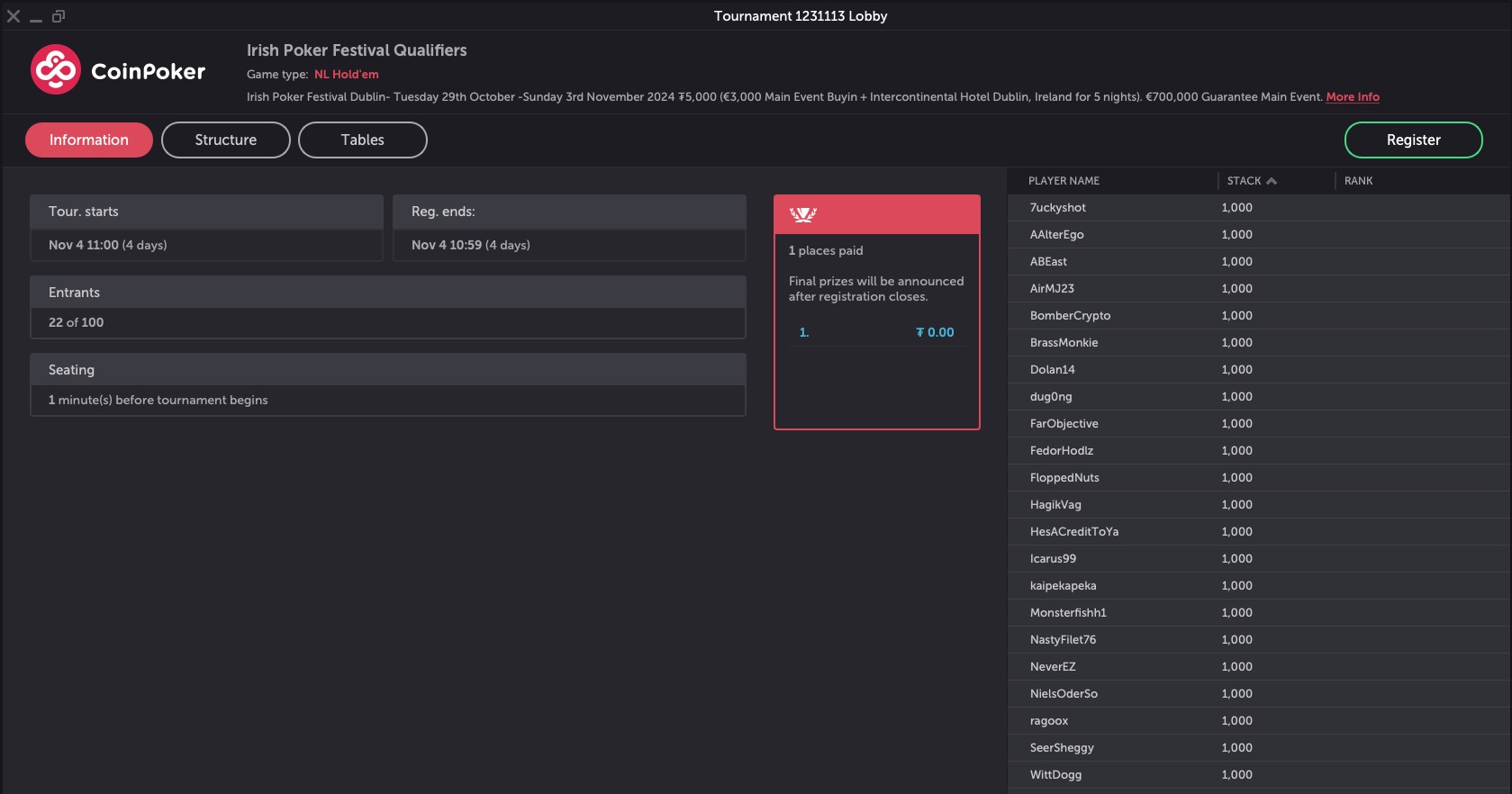
Task: Sort the list by RANK column
Action: 1358,181
